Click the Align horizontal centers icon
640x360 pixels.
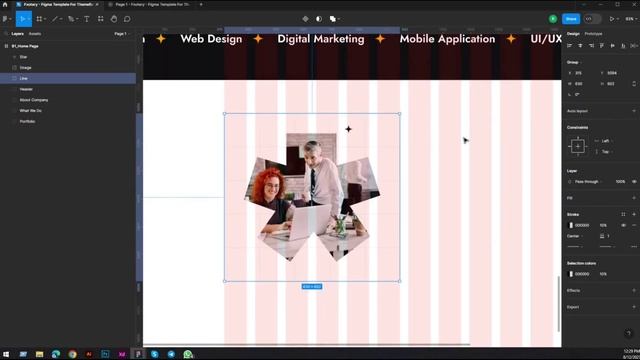click(580, 46)
